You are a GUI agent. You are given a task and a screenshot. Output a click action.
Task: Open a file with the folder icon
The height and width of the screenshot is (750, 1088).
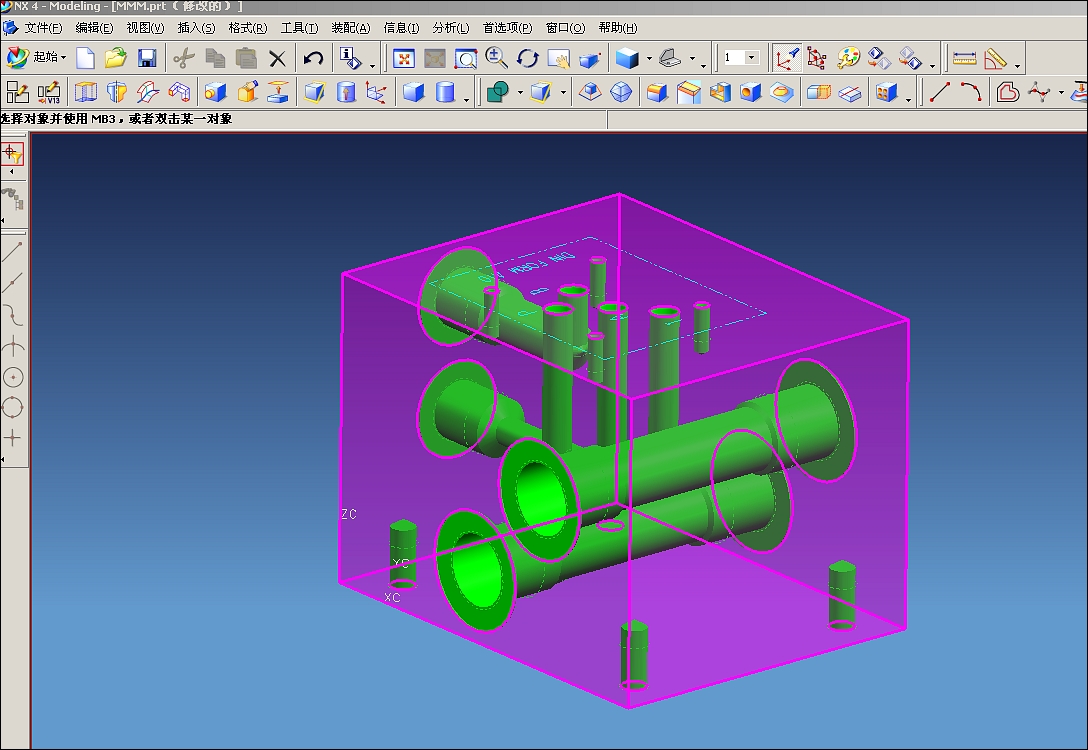pos(116,58)
